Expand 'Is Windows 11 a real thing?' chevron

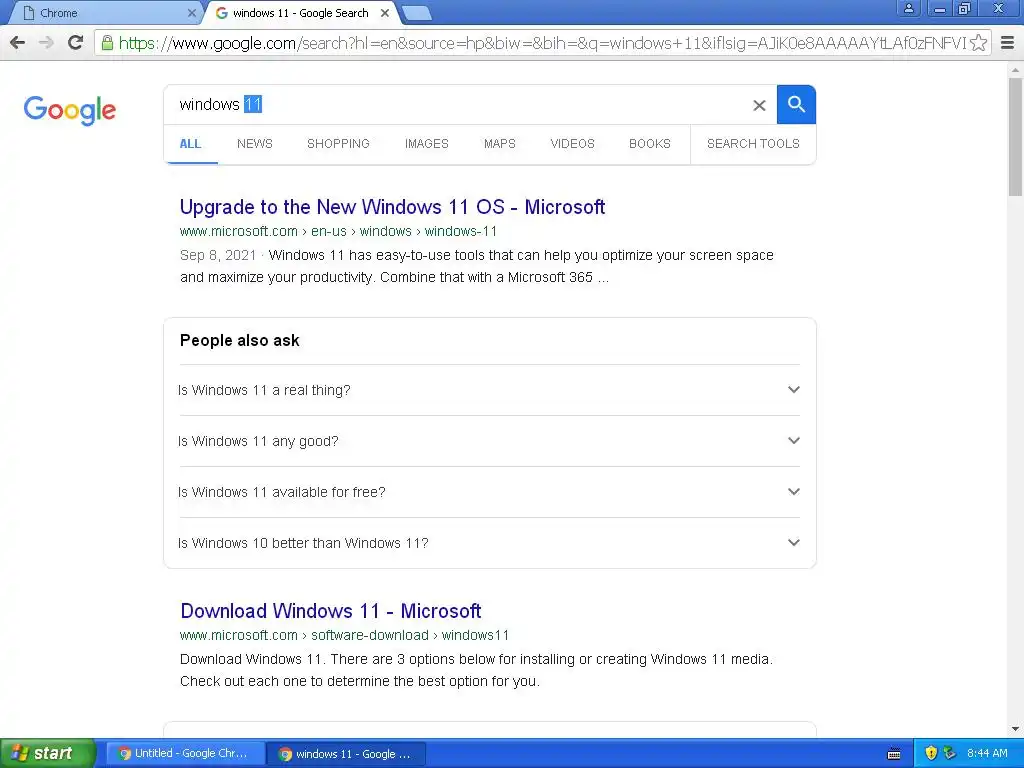tap(793, 390)
